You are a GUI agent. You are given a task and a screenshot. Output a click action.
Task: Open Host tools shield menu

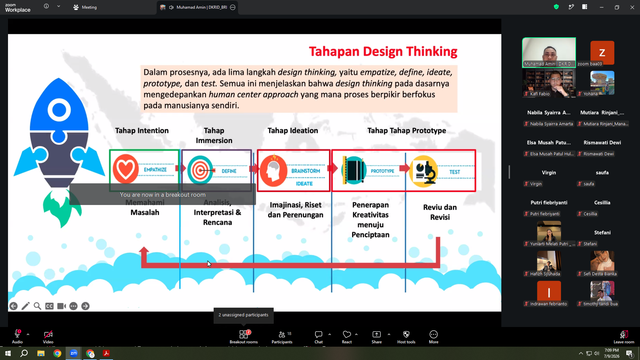(x=406, y=336)
